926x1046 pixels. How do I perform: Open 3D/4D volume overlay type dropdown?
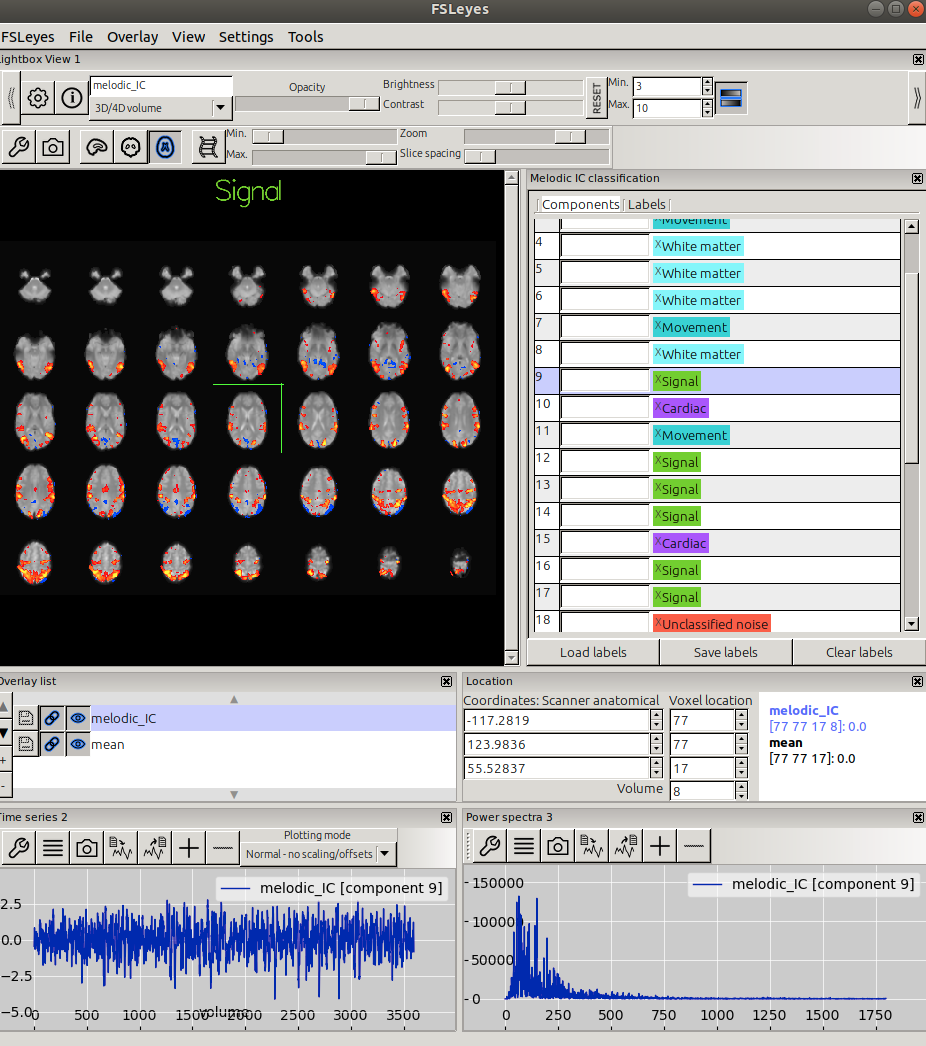221,107
